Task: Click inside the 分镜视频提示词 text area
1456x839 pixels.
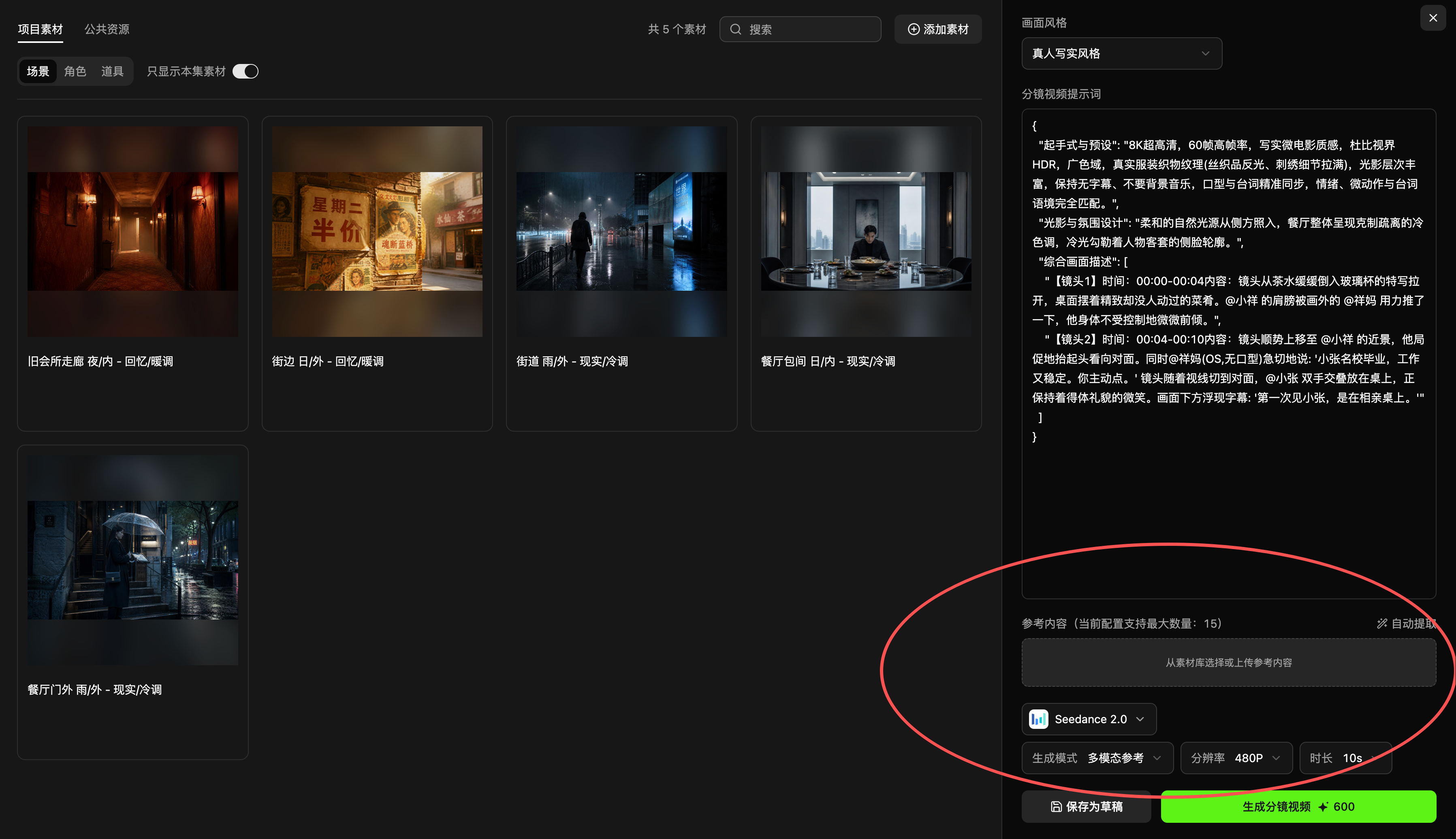Action: pos(1228,354)
